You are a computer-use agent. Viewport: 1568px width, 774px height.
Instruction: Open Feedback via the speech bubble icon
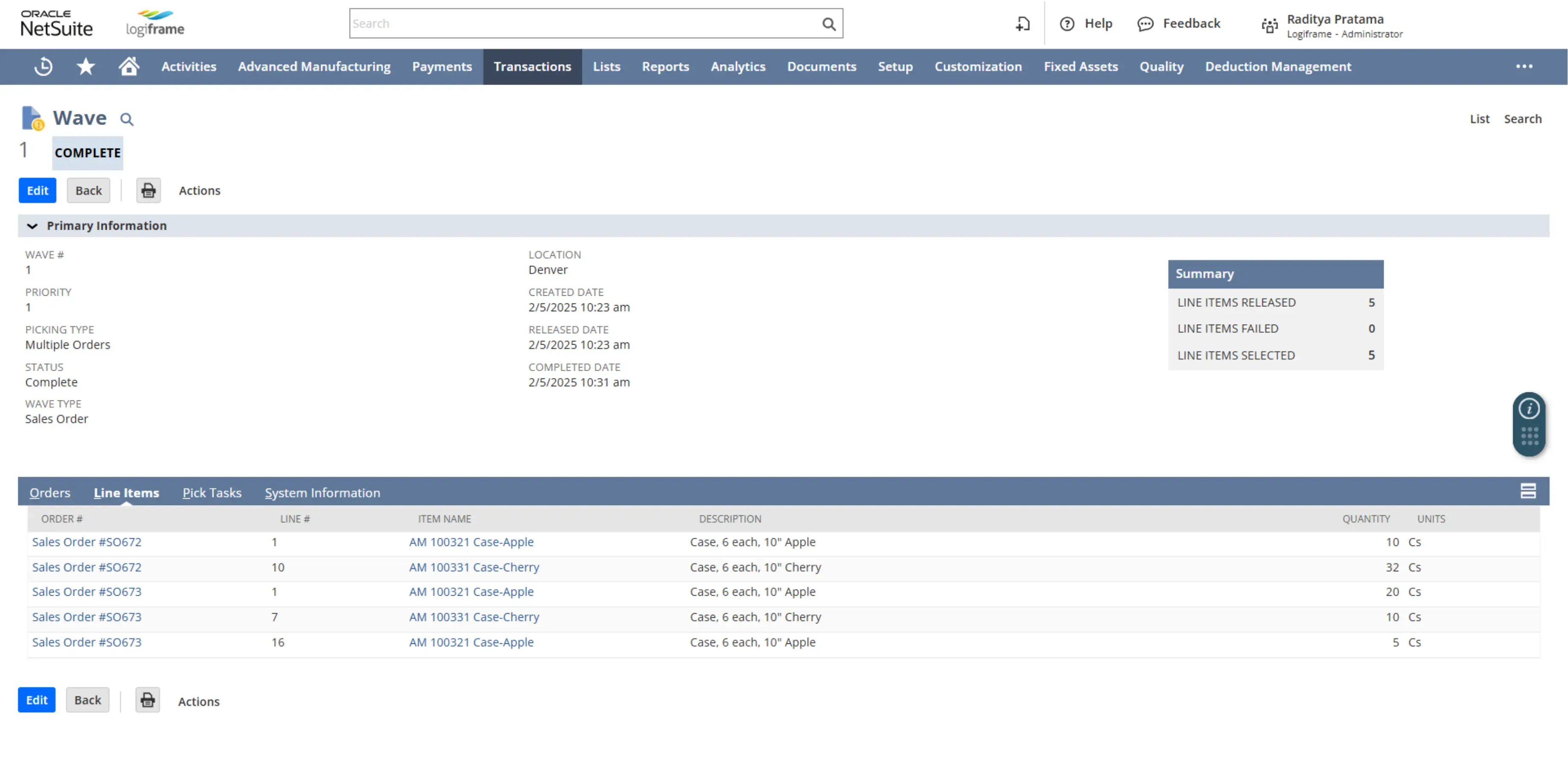pos(1145,24)
